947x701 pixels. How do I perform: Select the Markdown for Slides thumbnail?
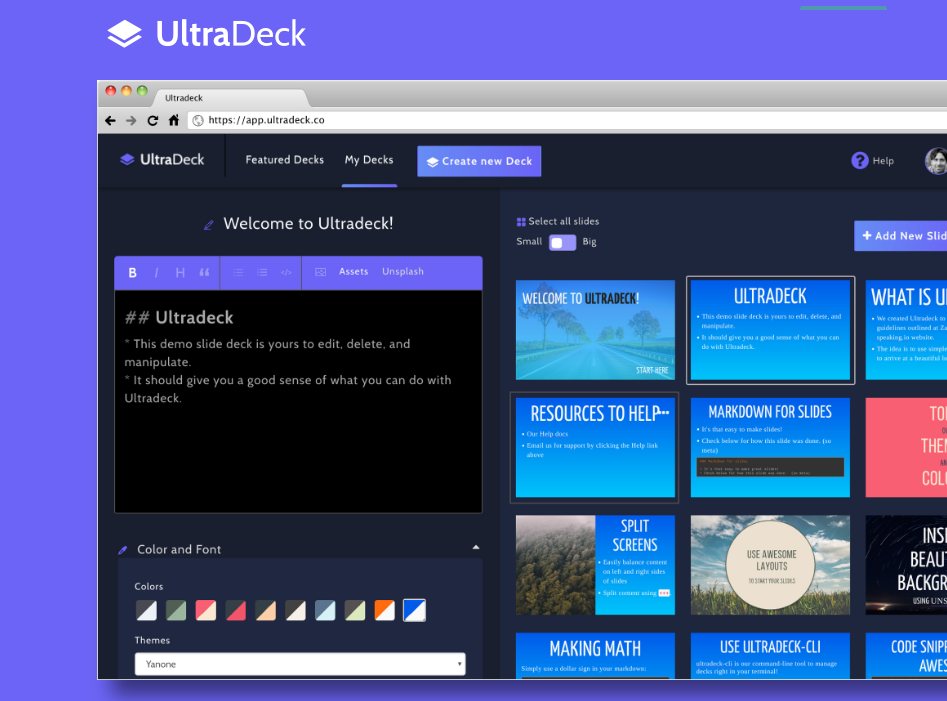tap(770, 447)
